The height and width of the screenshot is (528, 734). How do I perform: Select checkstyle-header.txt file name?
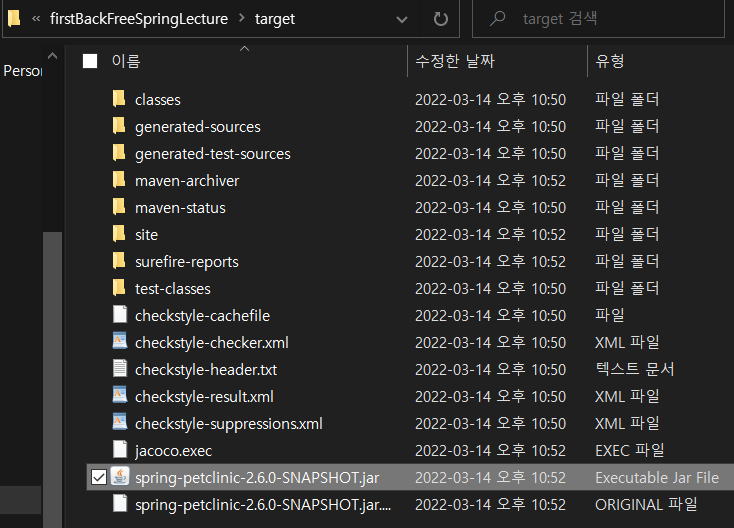click(x=206, y=370)
